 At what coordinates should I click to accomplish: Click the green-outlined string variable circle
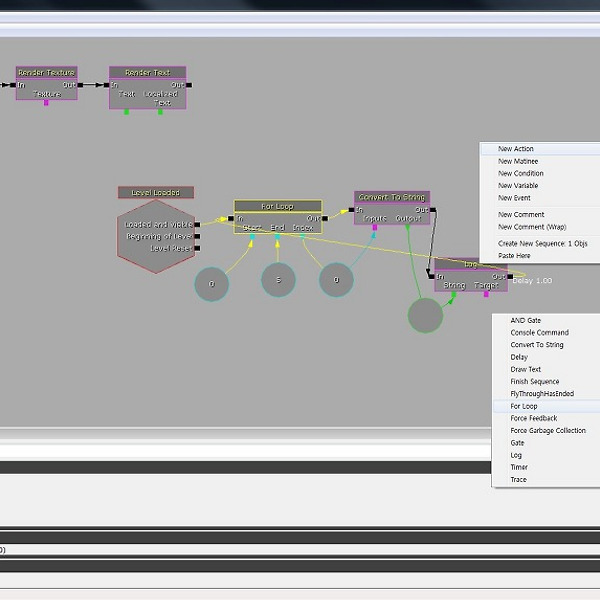click(425, 315)
